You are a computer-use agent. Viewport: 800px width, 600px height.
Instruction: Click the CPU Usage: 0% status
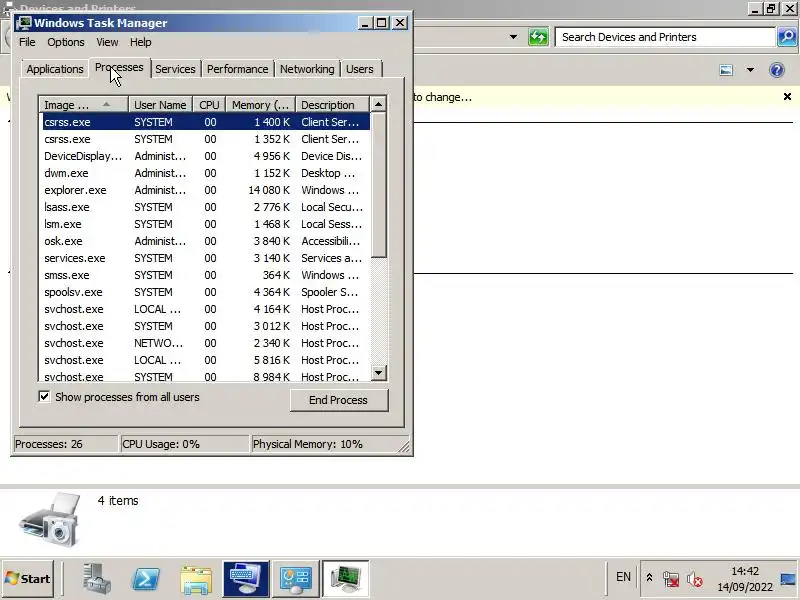(x=161, y=444)
